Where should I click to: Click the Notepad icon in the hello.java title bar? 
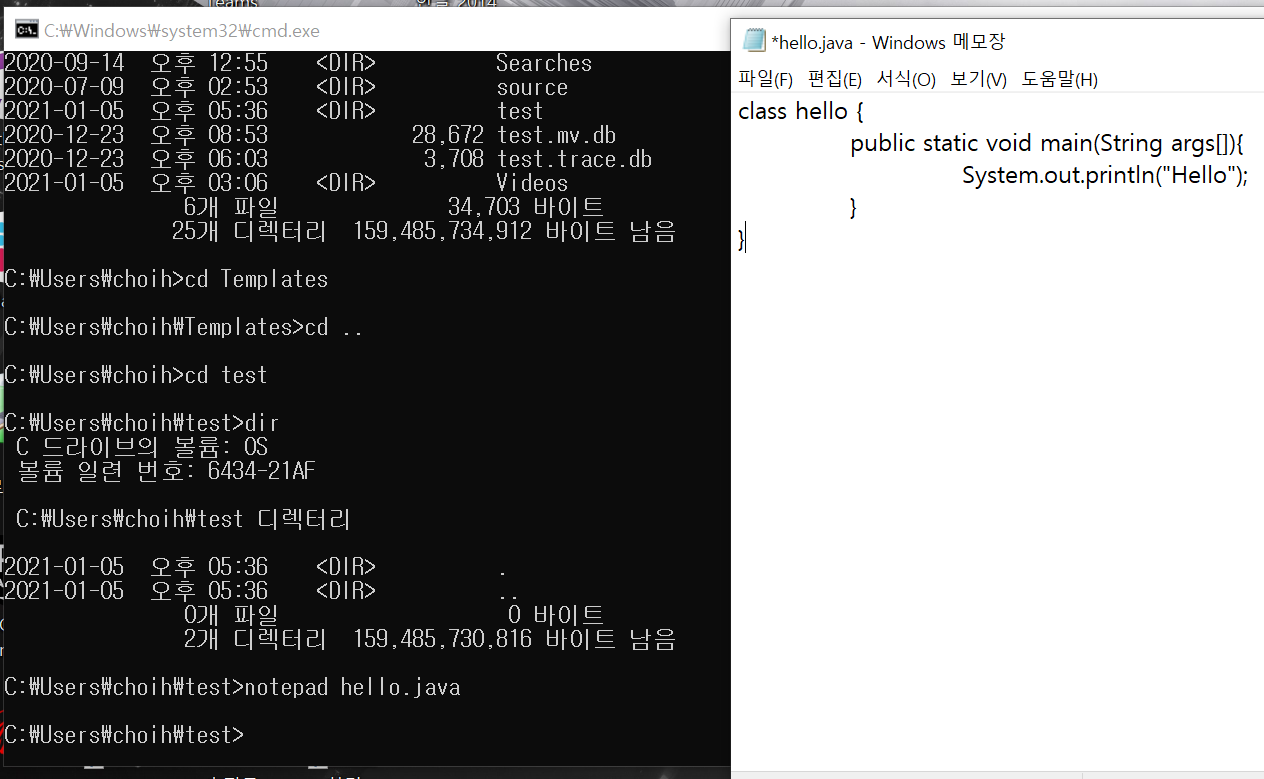tap(754, 42)
